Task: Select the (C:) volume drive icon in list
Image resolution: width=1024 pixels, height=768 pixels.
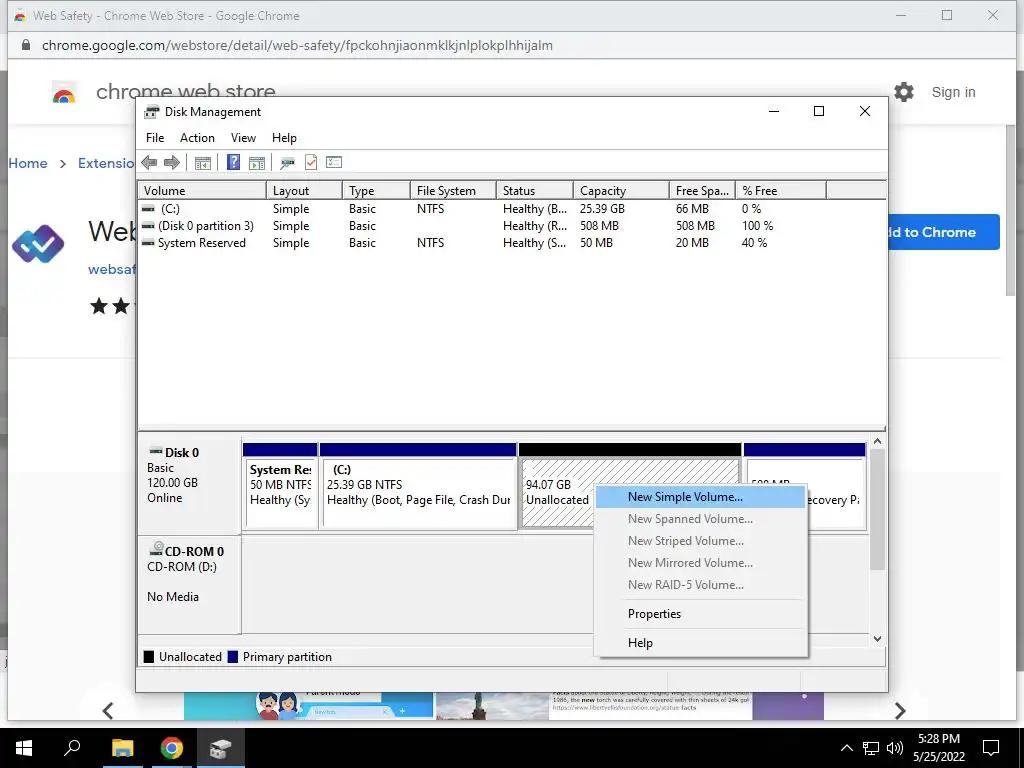Action: (x=148, y=209)
